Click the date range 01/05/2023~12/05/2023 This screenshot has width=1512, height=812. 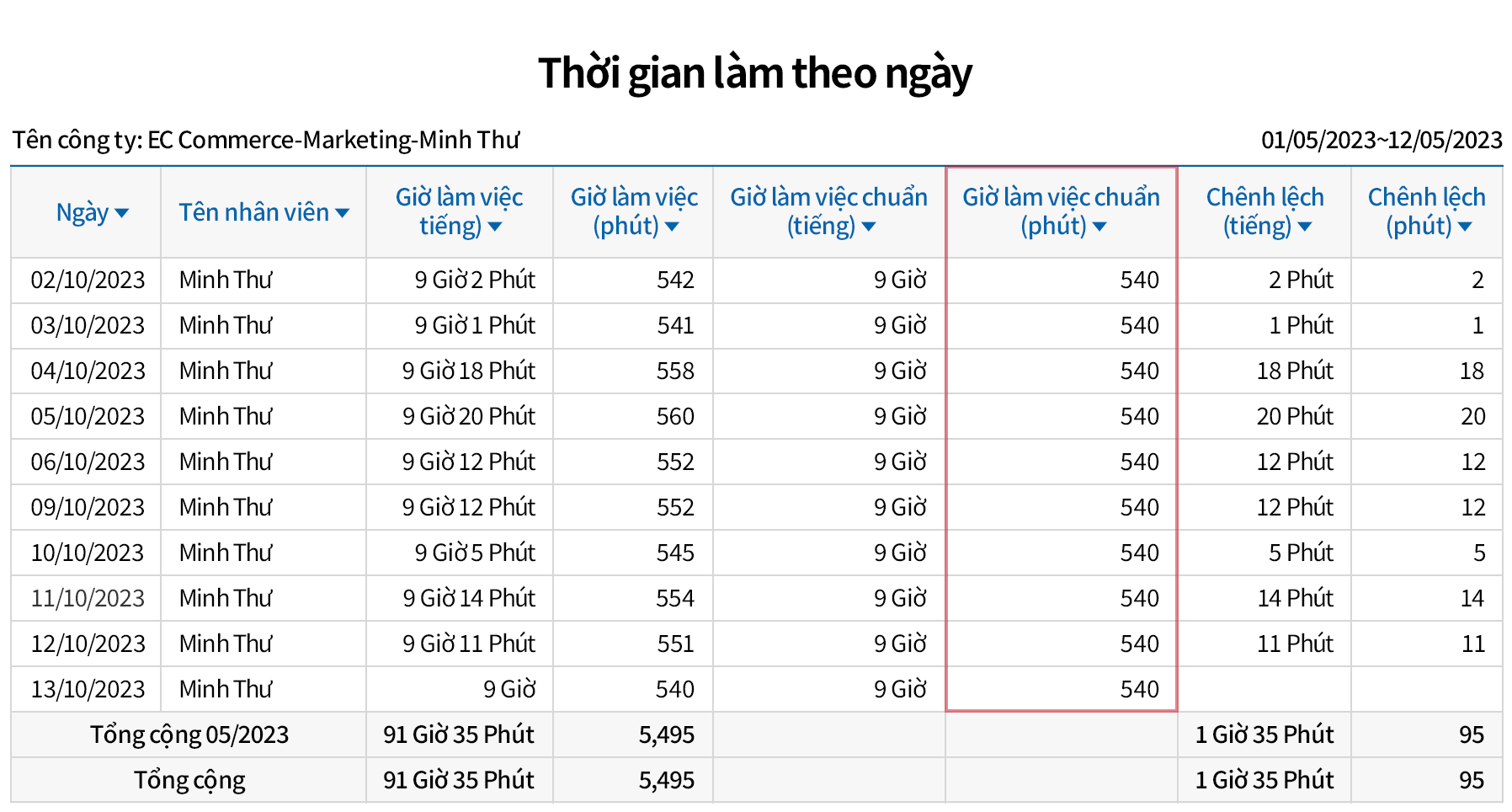click(1381, 140)
